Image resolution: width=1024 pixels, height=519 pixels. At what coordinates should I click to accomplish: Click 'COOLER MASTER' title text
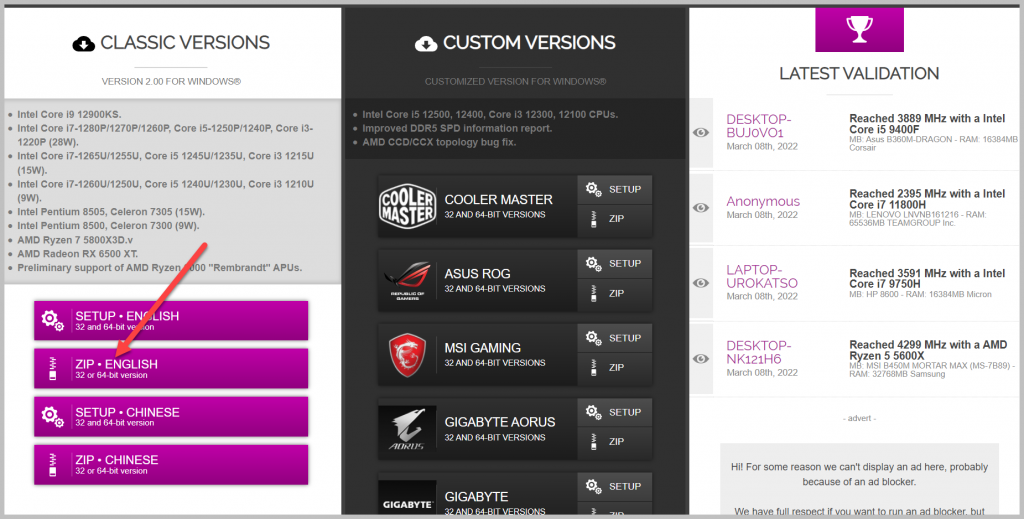point(498,200)
